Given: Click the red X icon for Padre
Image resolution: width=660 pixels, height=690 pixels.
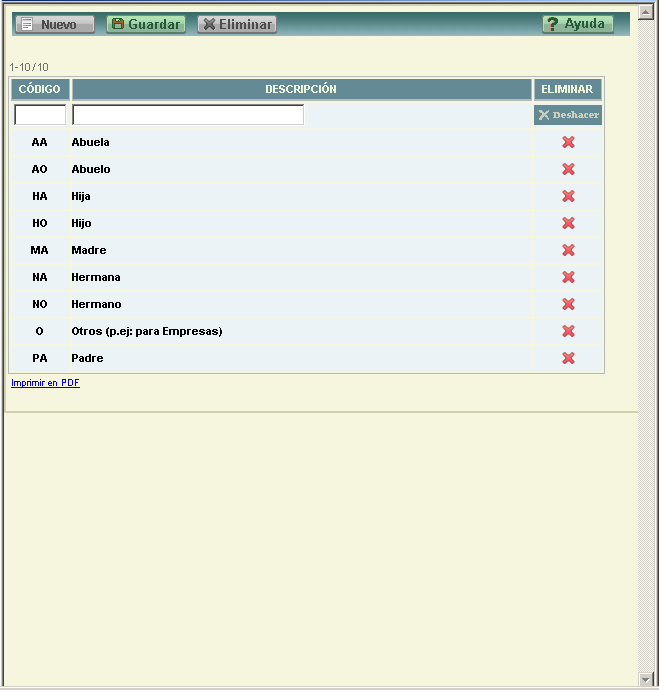Looking at the screenshot, I should [568, 358].
